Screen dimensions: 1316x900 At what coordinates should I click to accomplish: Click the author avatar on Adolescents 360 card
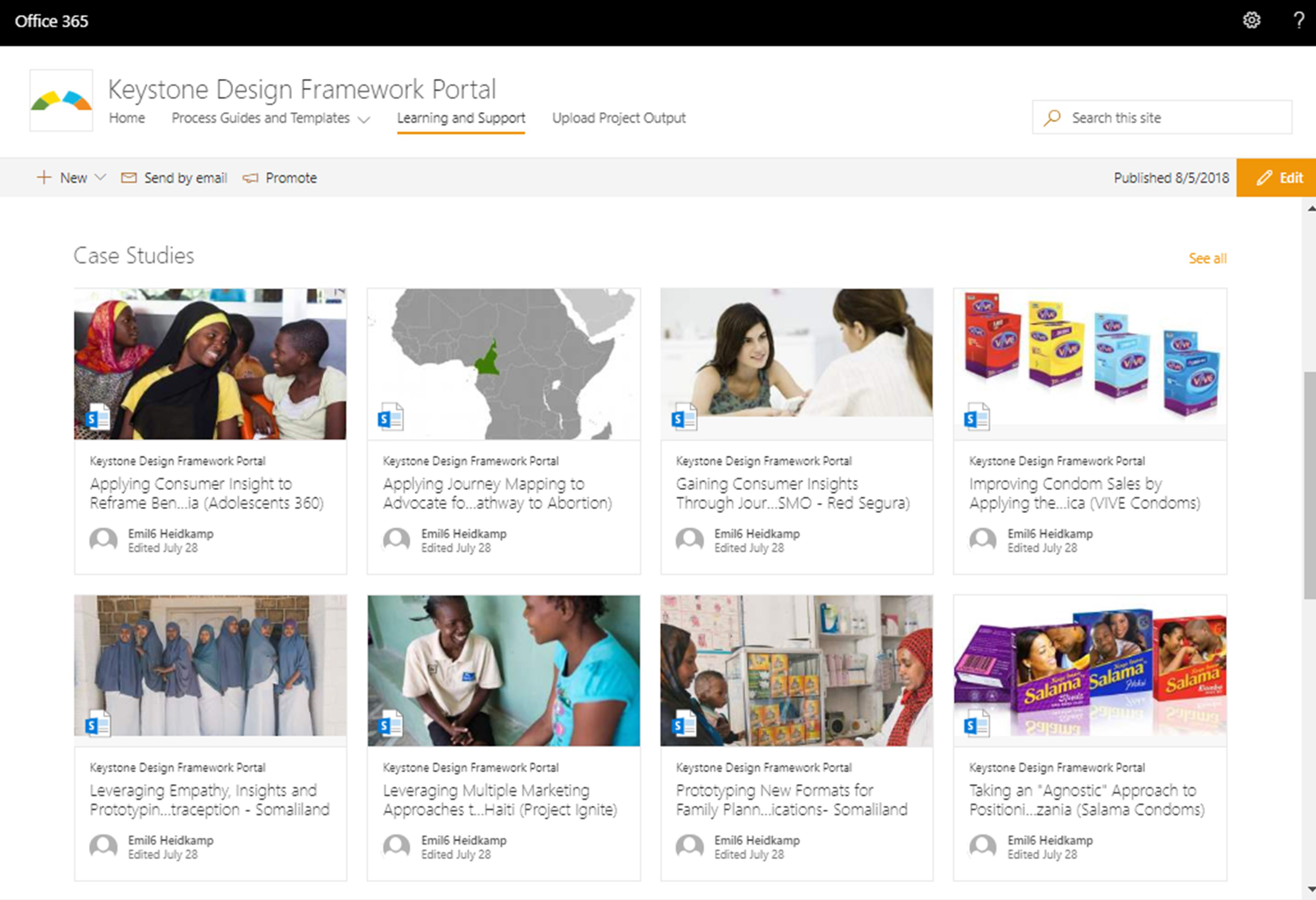tap(104, 540)
